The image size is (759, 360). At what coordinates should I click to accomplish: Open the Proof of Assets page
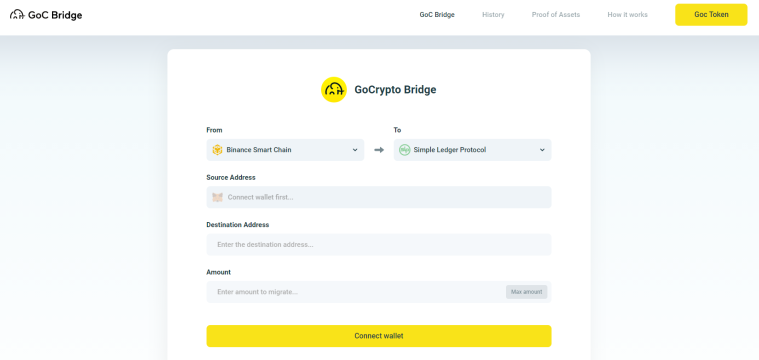click(x=556, y=15)
